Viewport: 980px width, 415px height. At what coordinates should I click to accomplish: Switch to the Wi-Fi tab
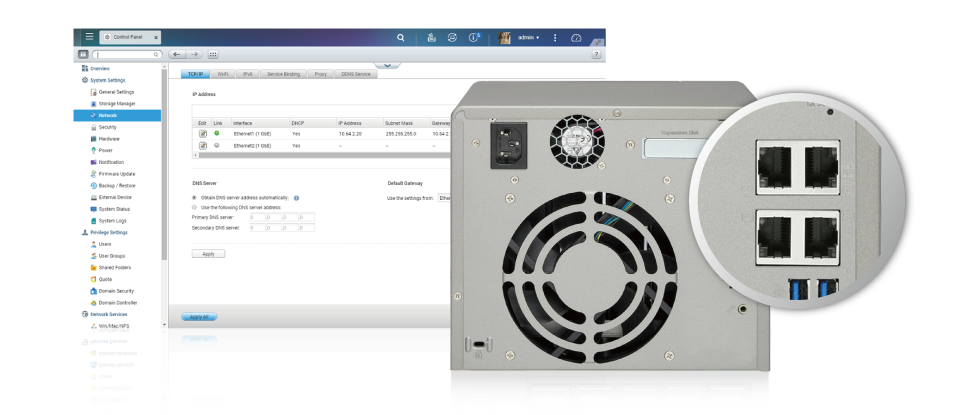point(222,74)
